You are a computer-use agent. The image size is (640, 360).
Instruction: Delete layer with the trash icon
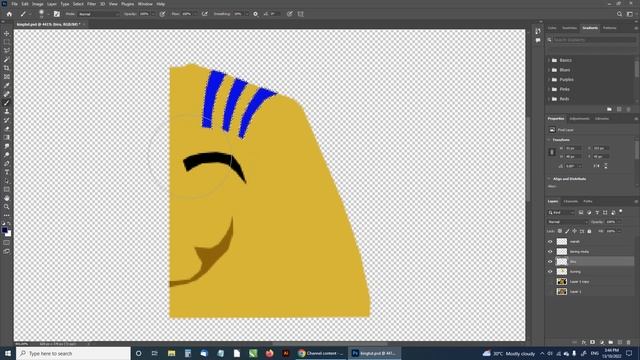pyautogui.click(x=629, y=342)
